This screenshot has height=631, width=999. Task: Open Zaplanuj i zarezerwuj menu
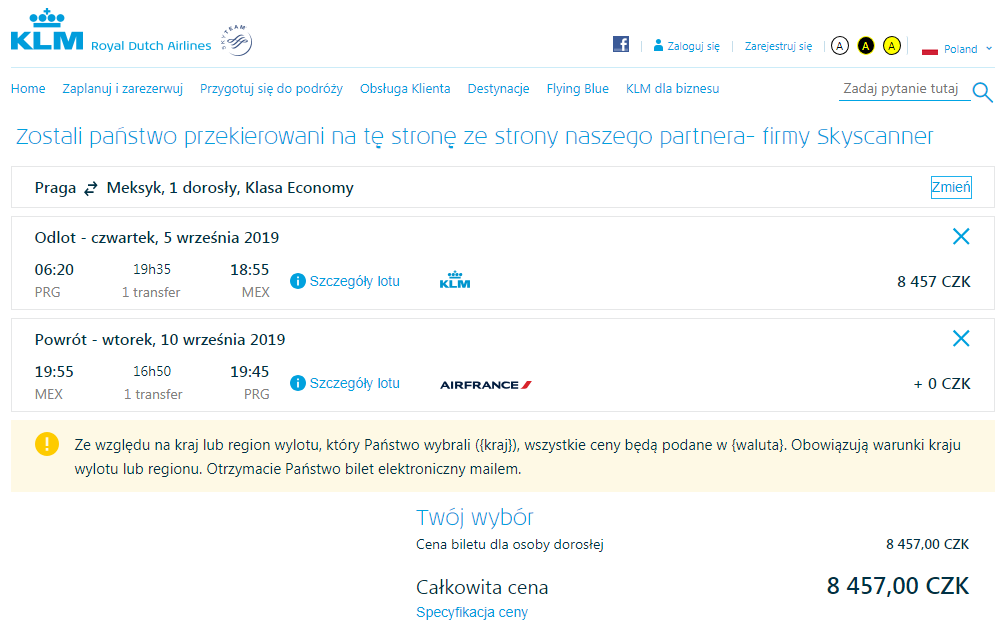tap(122, 89)
